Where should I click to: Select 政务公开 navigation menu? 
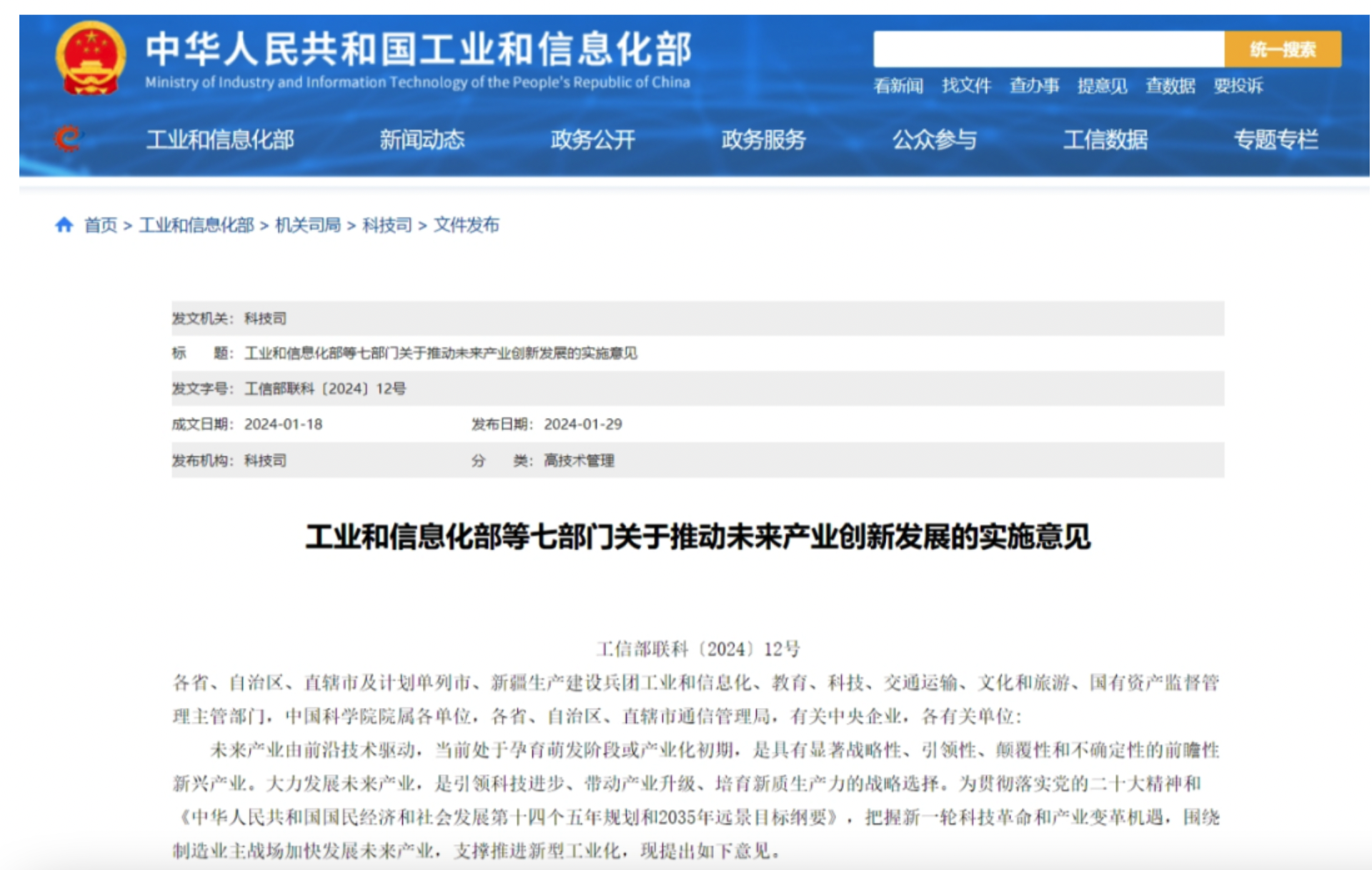click(x=592, y=139)
